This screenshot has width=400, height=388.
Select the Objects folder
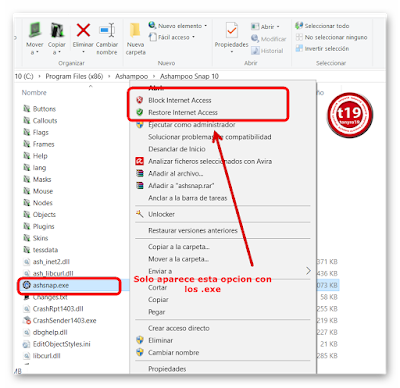pos(39,214)
